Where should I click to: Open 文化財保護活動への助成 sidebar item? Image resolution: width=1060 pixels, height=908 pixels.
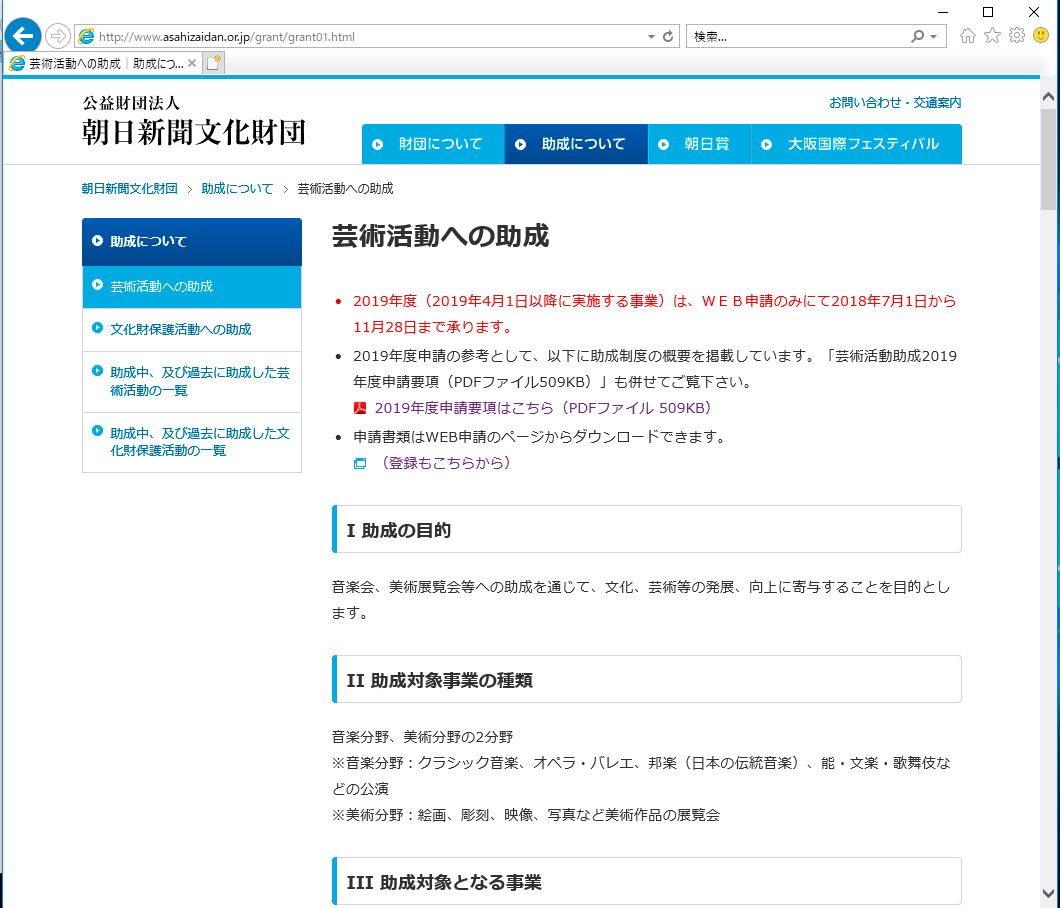click(192, 329)
